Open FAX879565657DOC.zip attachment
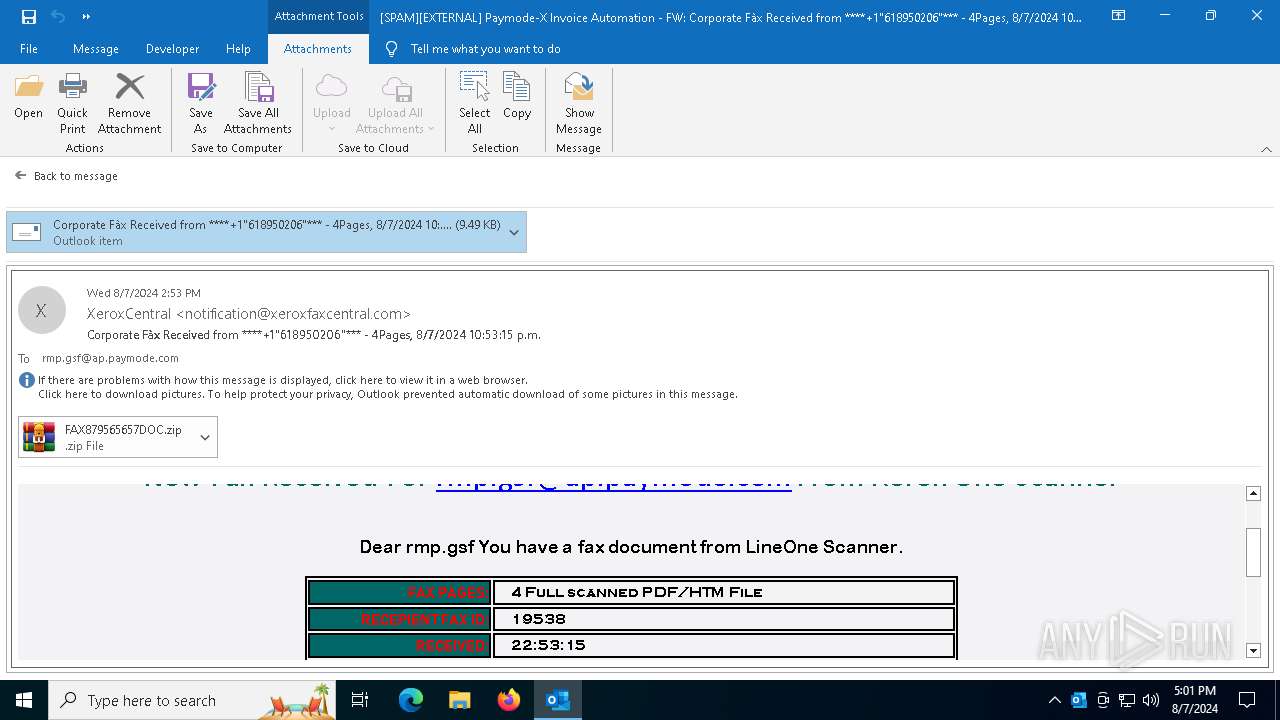This screenshot has width=1280, height=720. point(105,437)
